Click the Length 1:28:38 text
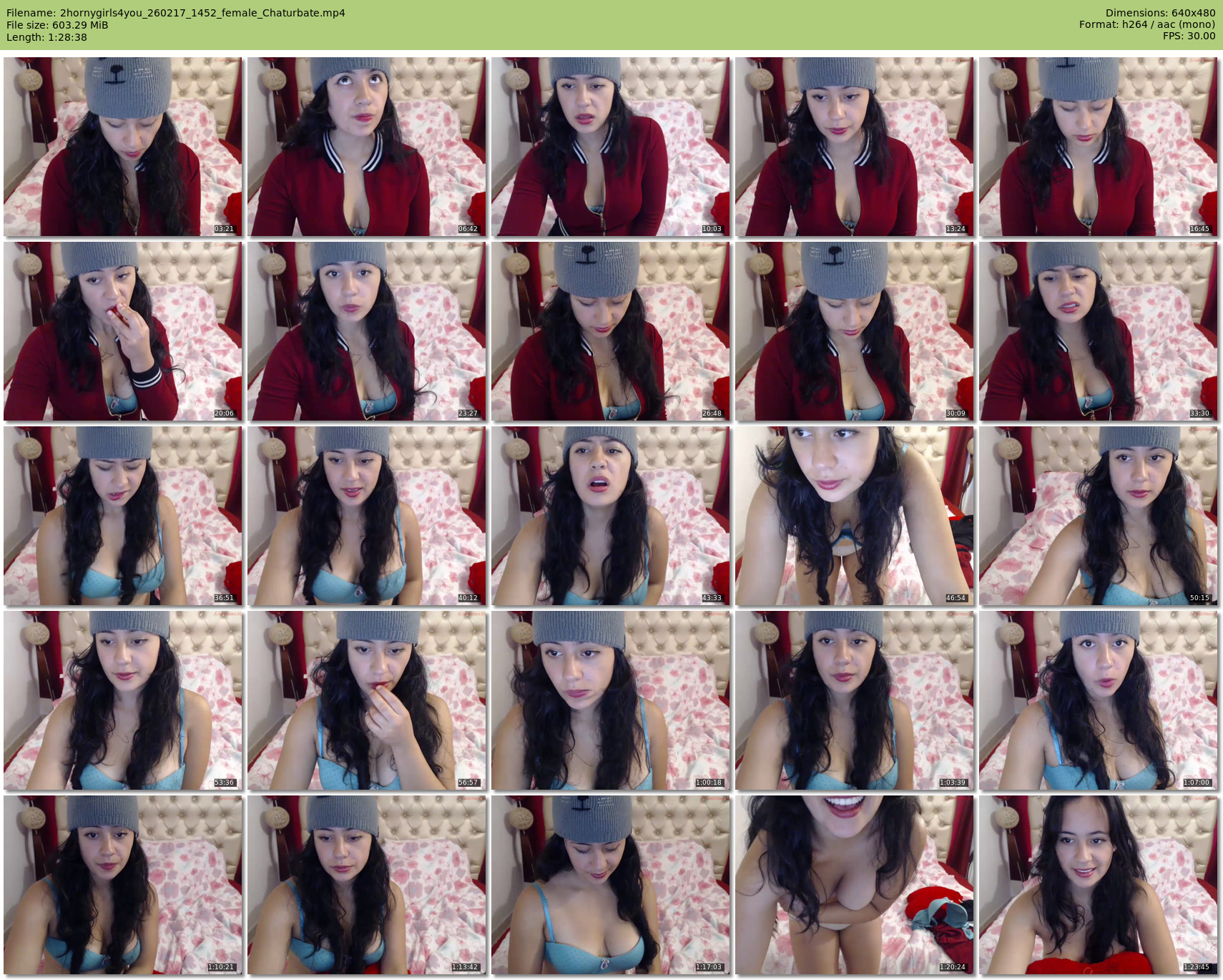 (x=46, y=37)
